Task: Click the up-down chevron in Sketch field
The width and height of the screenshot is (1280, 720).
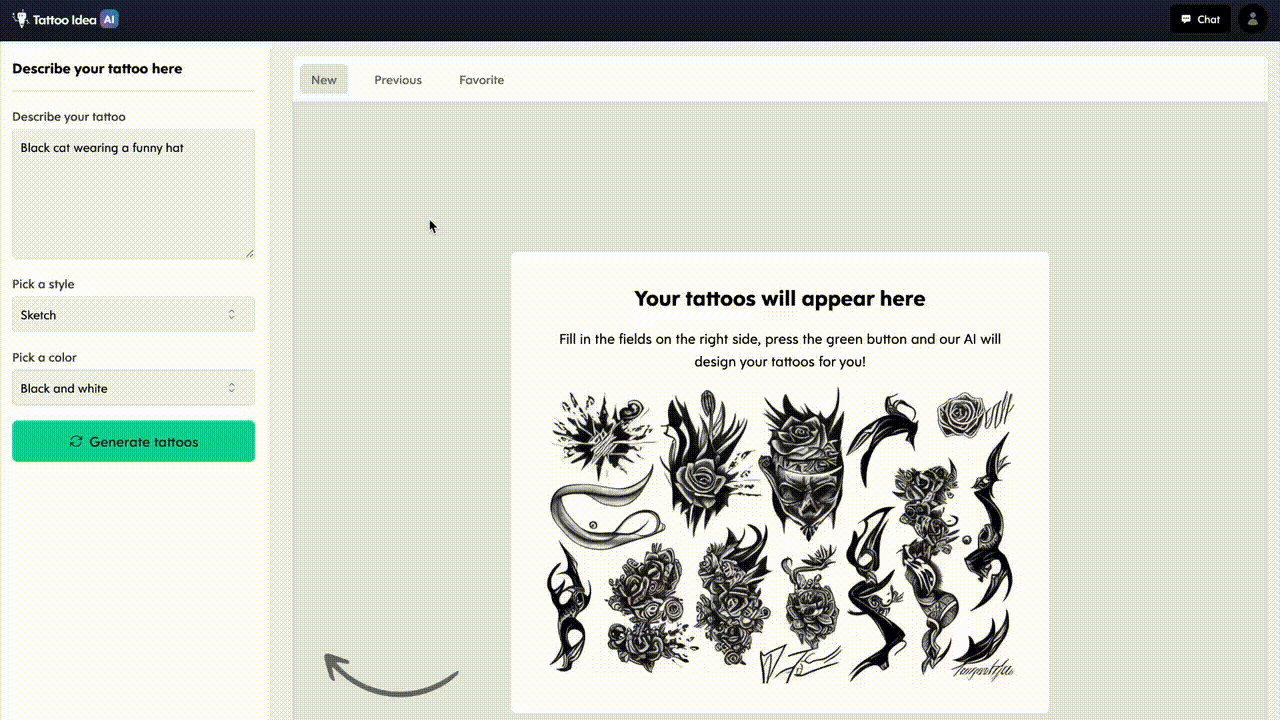Action: coord(231,315)
